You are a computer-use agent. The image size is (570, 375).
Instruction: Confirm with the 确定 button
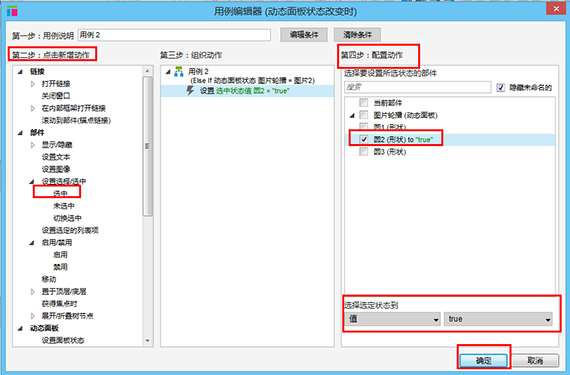(483, 360)
